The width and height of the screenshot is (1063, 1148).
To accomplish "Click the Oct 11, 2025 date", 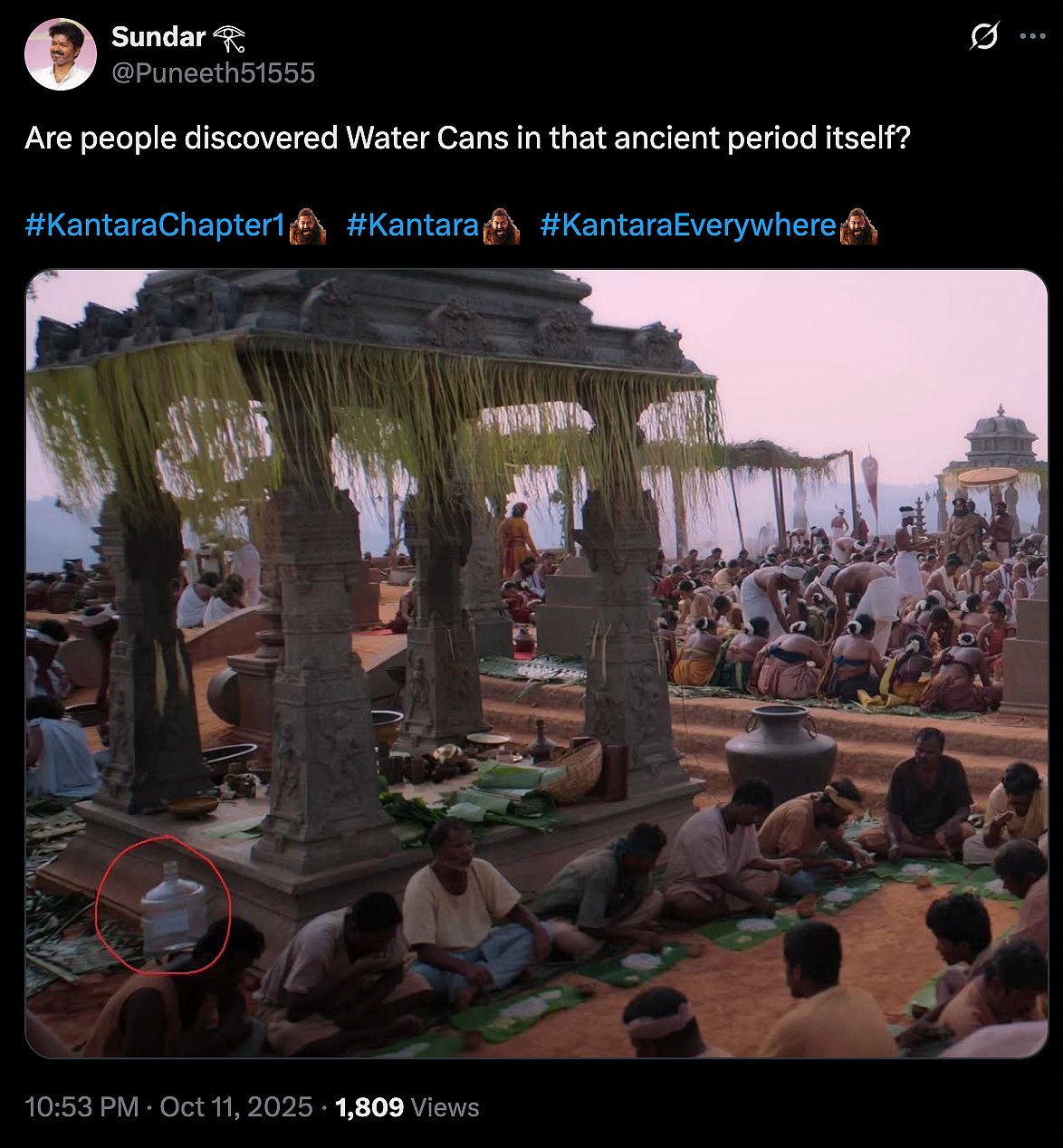I will click(x=235, y=1107).
